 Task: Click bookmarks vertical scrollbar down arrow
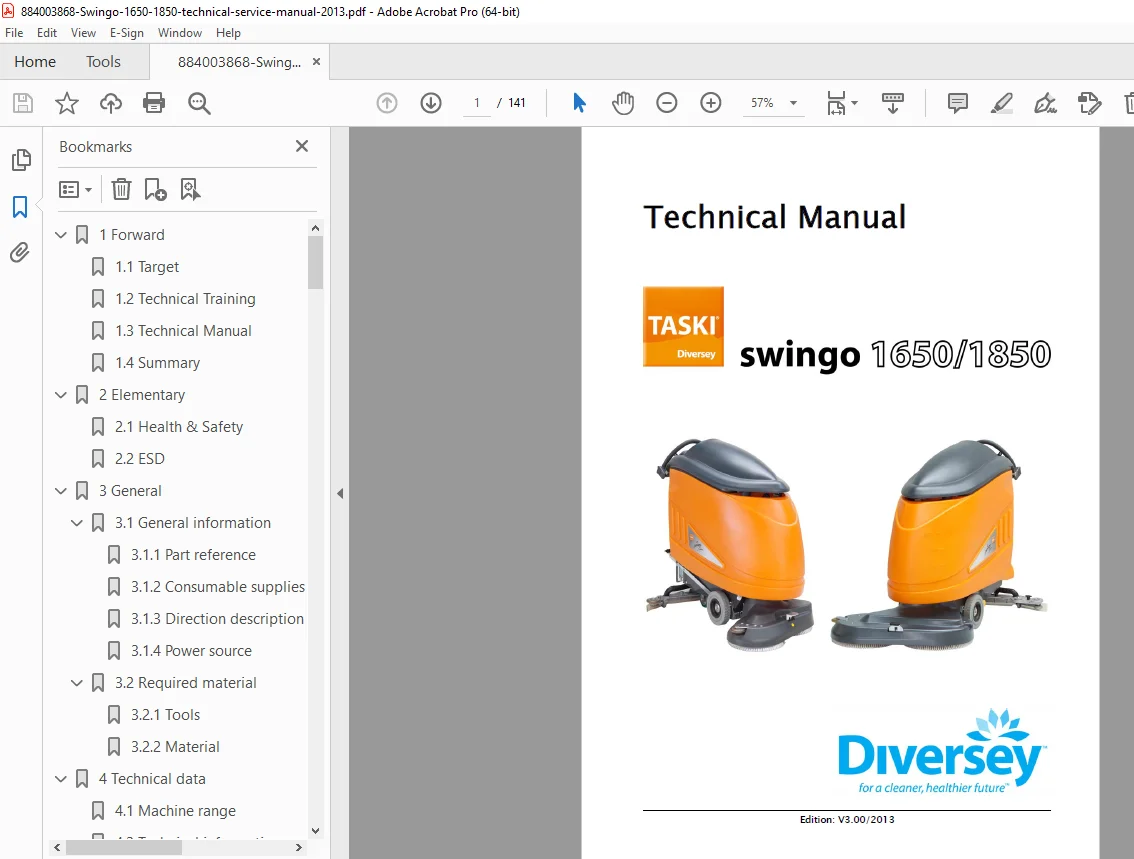tap(315, 831)
